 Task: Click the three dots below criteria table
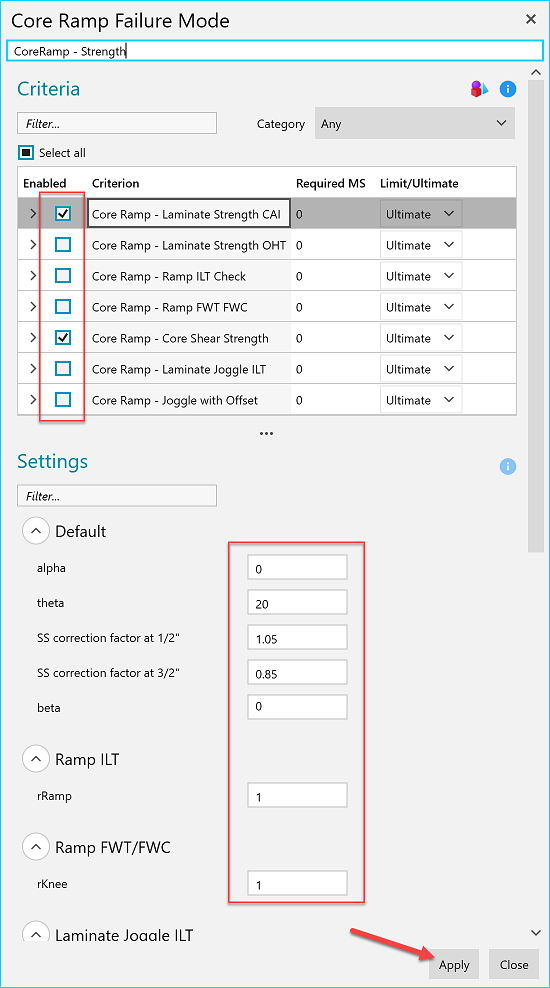pos(267,434)
